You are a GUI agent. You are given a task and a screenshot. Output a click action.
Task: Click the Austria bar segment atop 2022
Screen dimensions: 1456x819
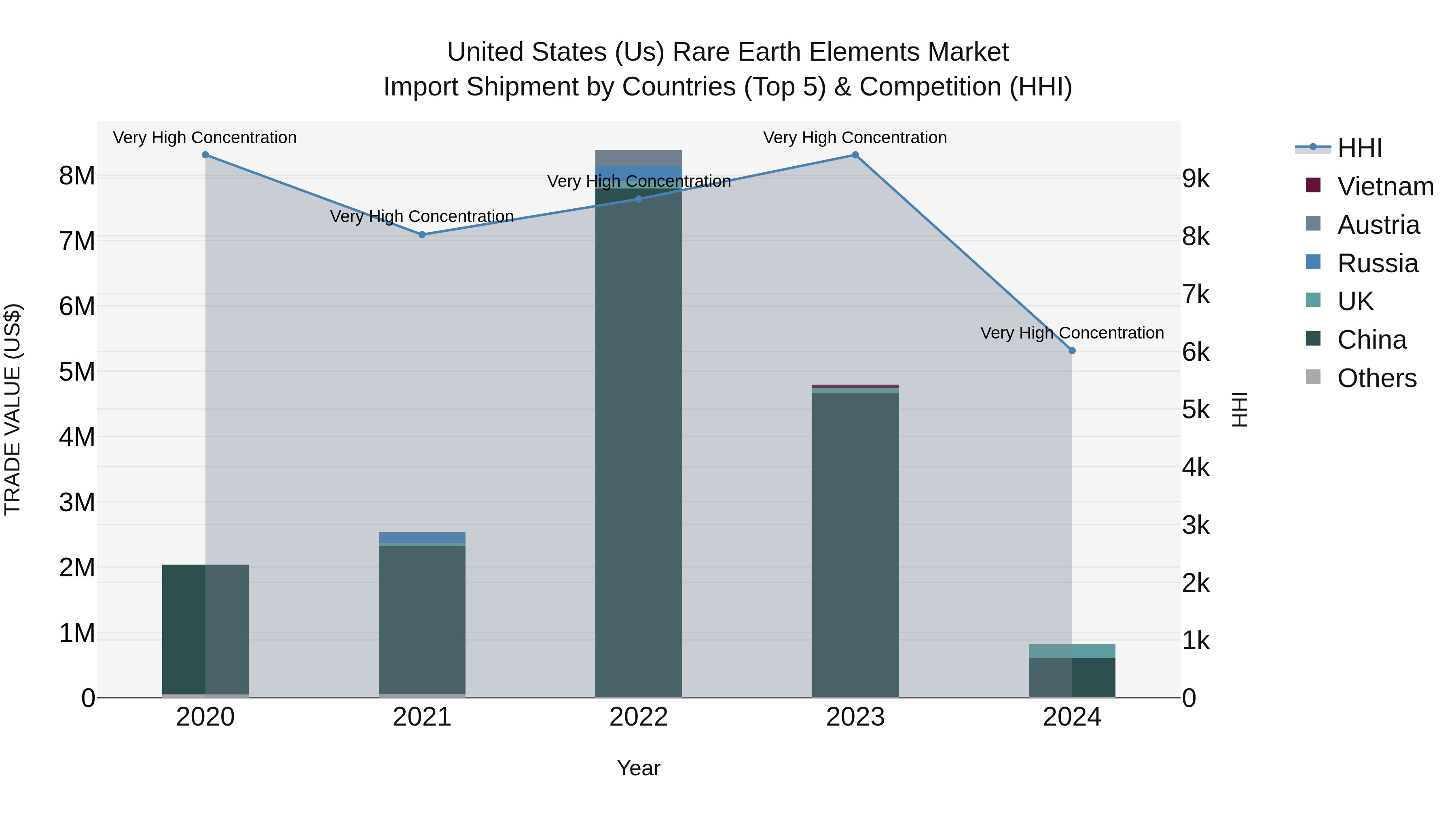coord(639,158)
